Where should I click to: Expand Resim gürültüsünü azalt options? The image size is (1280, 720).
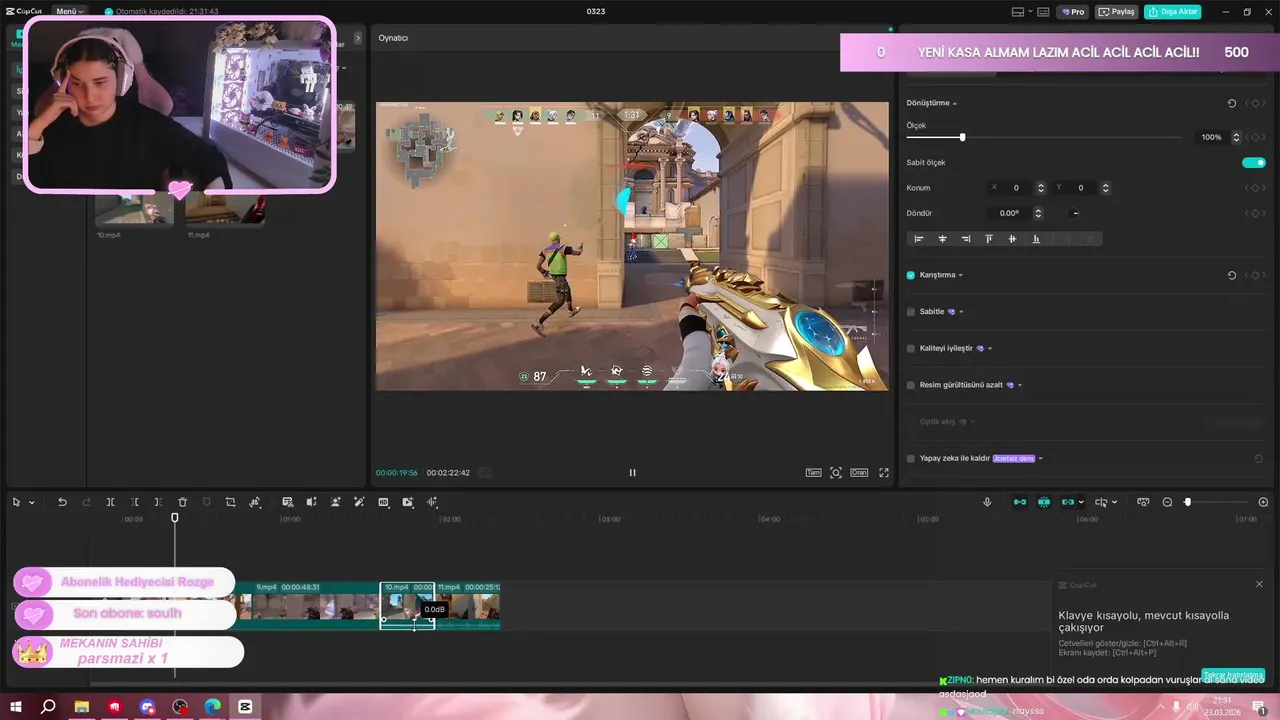tap(1020, 385)
